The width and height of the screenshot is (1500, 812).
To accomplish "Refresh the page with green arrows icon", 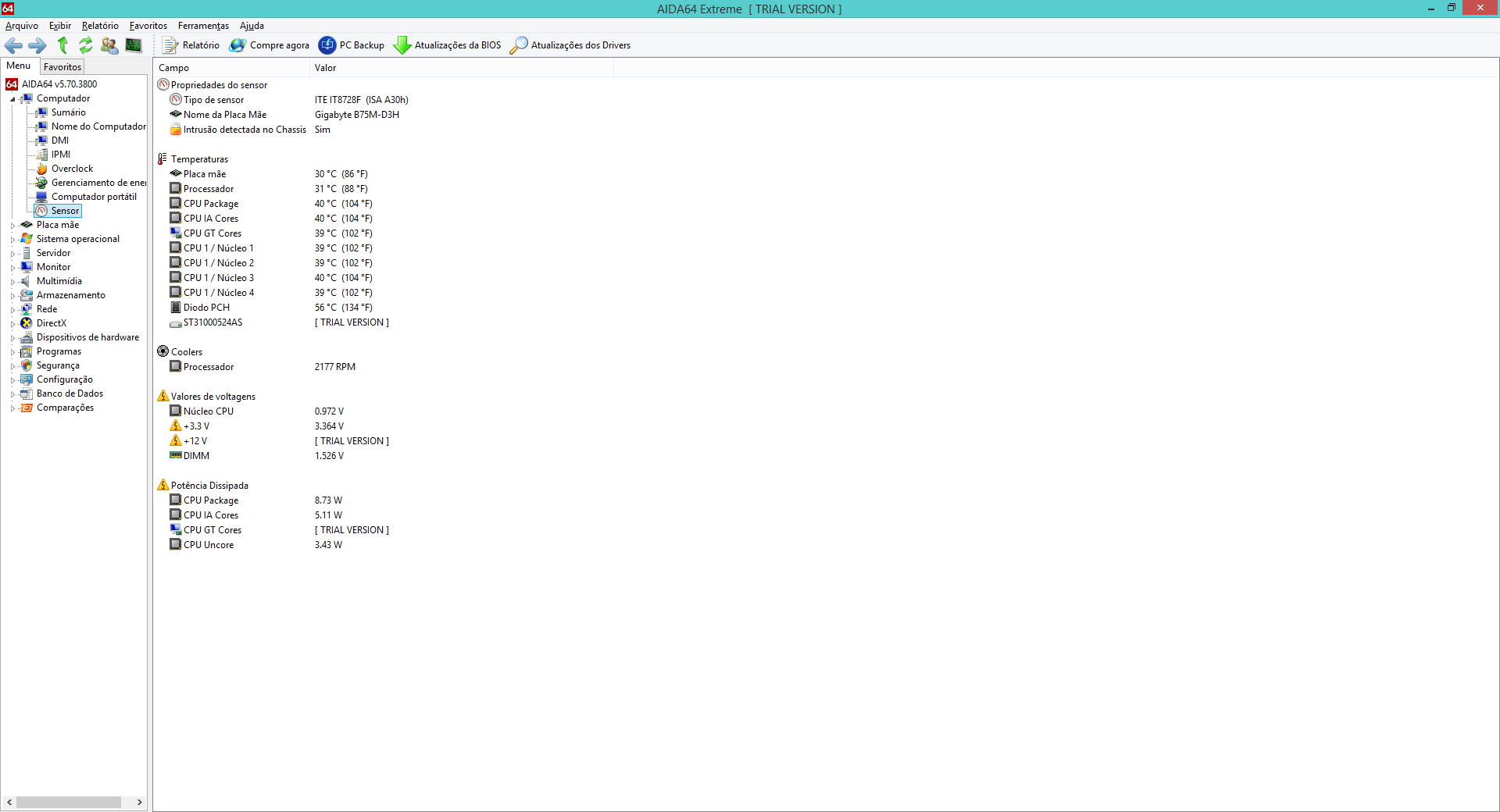I will [x=86, y=45].
